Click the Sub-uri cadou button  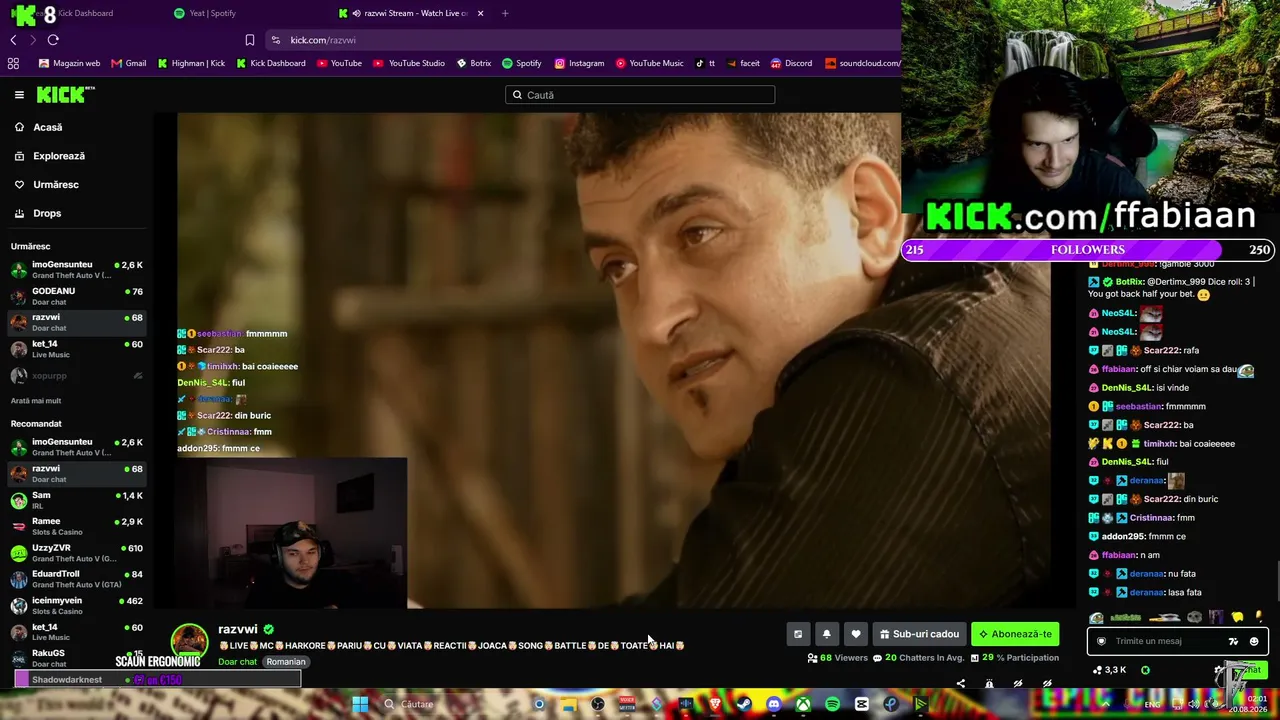(x=919, y=634)
